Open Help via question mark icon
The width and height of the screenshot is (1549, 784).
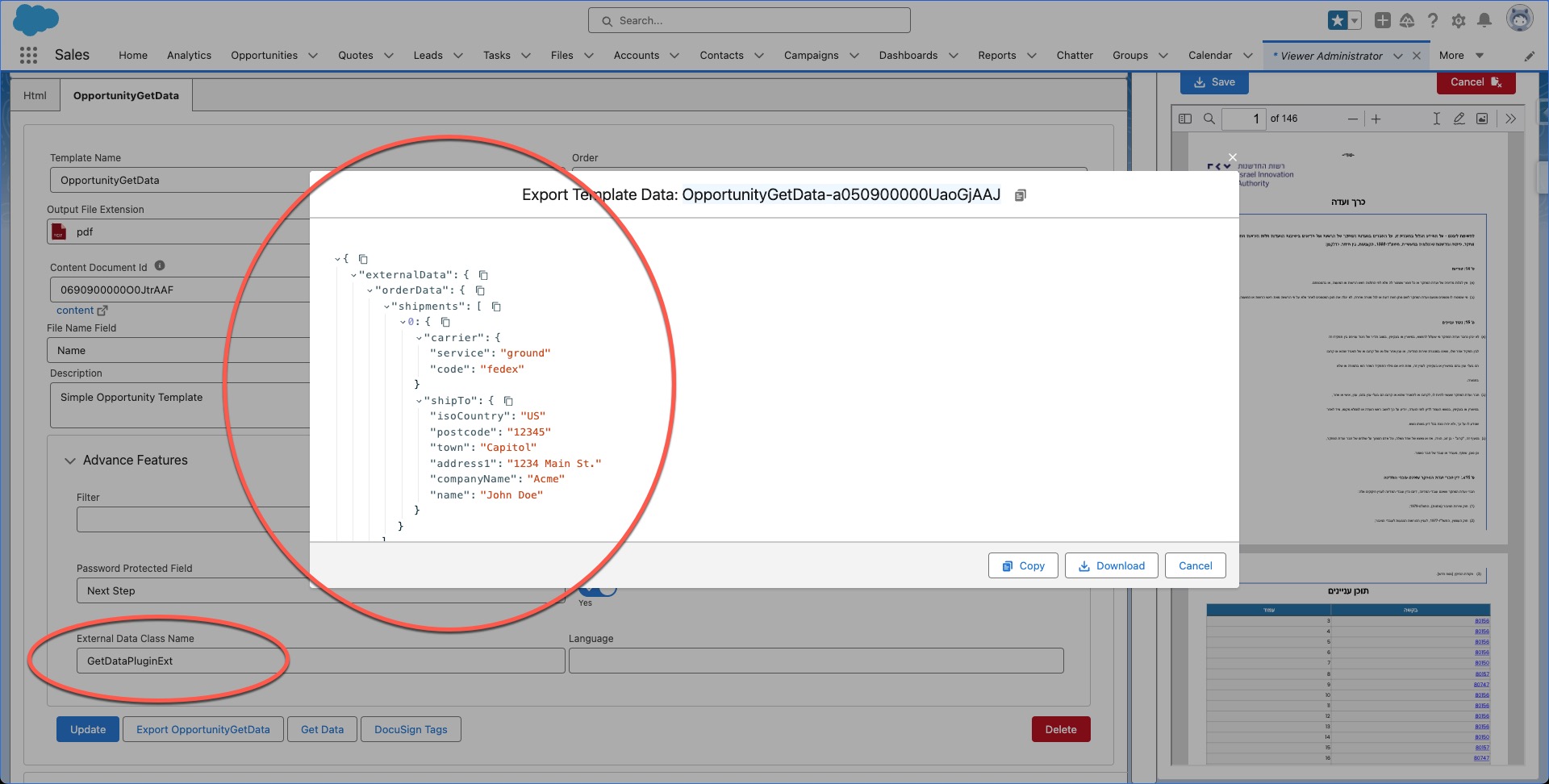pyautogui.click(x=1434, y=20)
